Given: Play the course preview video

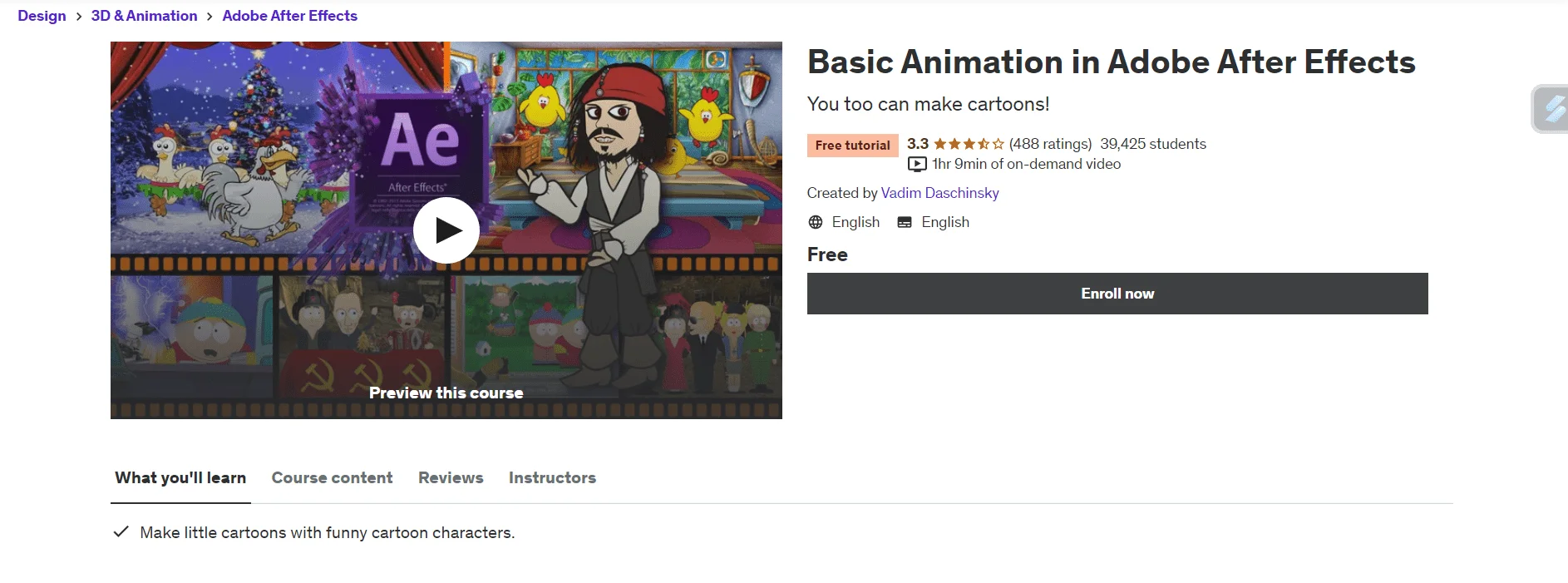Looking at the screenshot, I should tap(446, 230).
